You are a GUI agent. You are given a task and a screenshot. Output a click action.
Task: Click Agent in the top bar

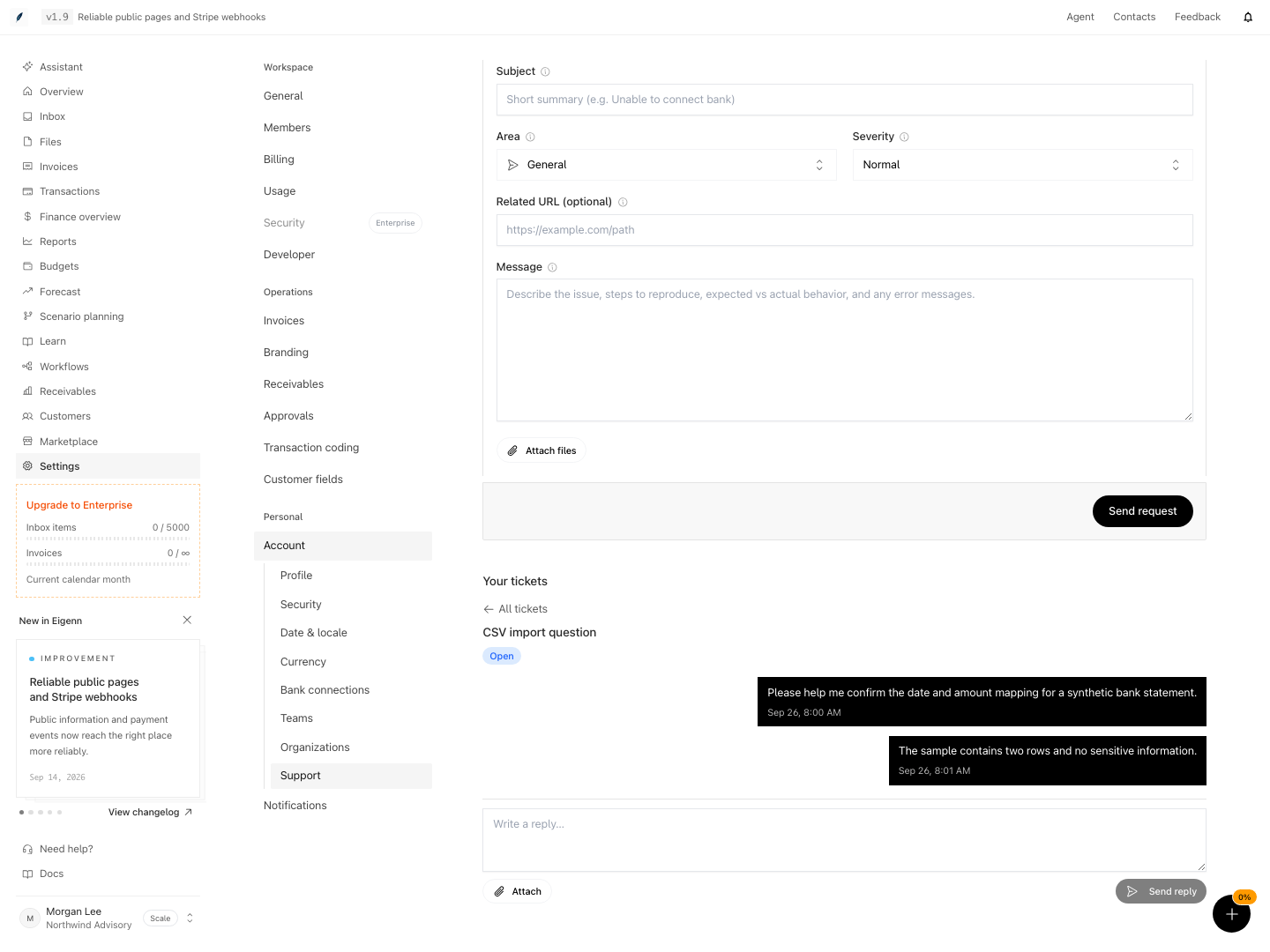point(1080,17)
